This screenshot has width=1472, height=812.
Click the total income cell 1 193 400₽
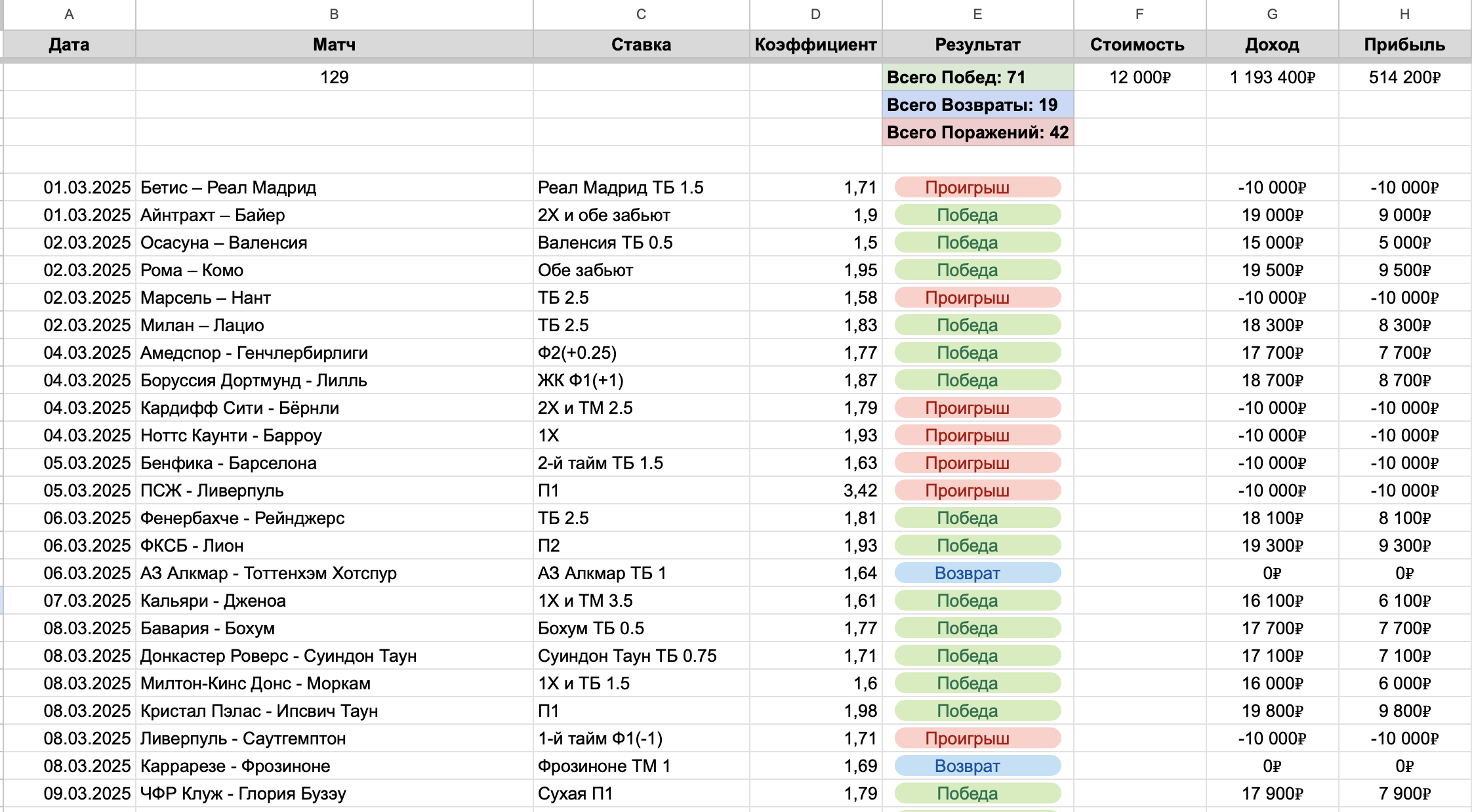tap(1271, 77)
